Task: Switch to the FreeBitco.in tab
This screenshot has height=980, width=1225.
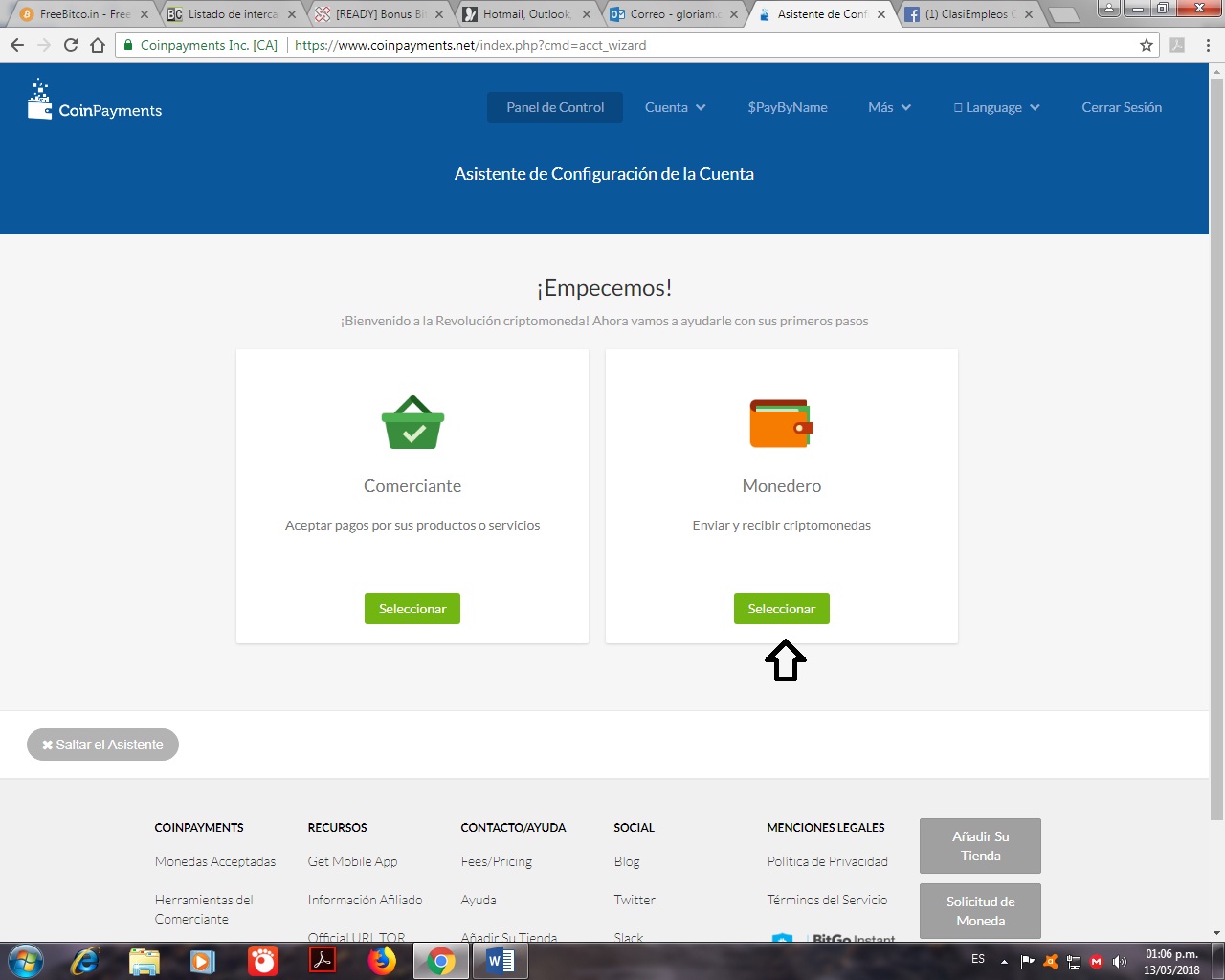Action: 82,14
